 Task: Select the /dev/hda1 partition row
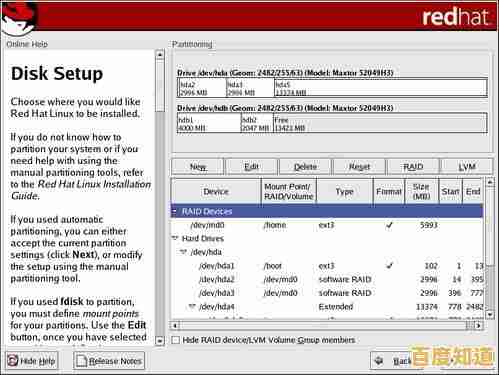click(x=327, y=266)
